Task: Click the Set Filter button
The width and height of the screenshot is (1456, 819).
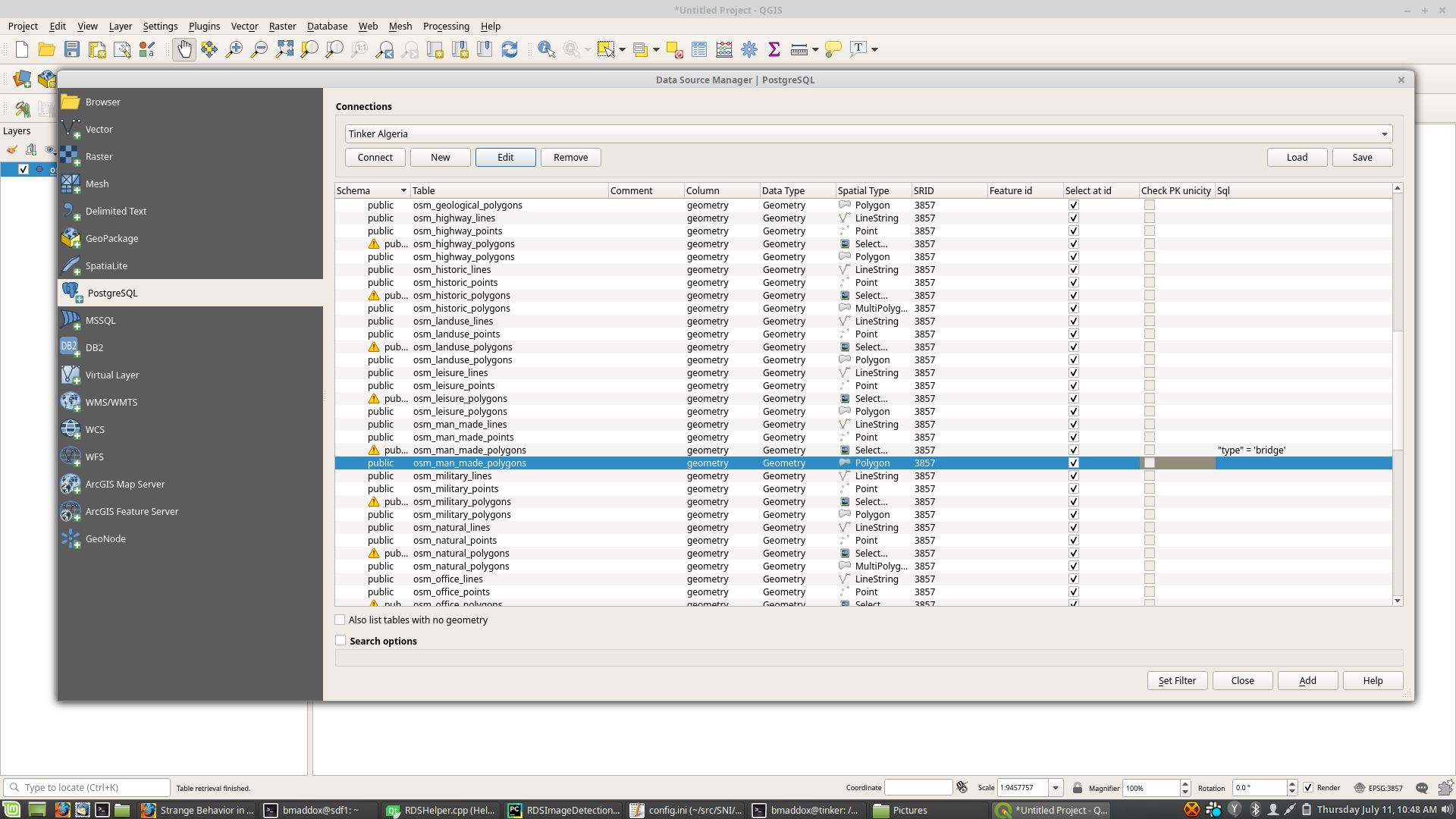Action: 1176,680
